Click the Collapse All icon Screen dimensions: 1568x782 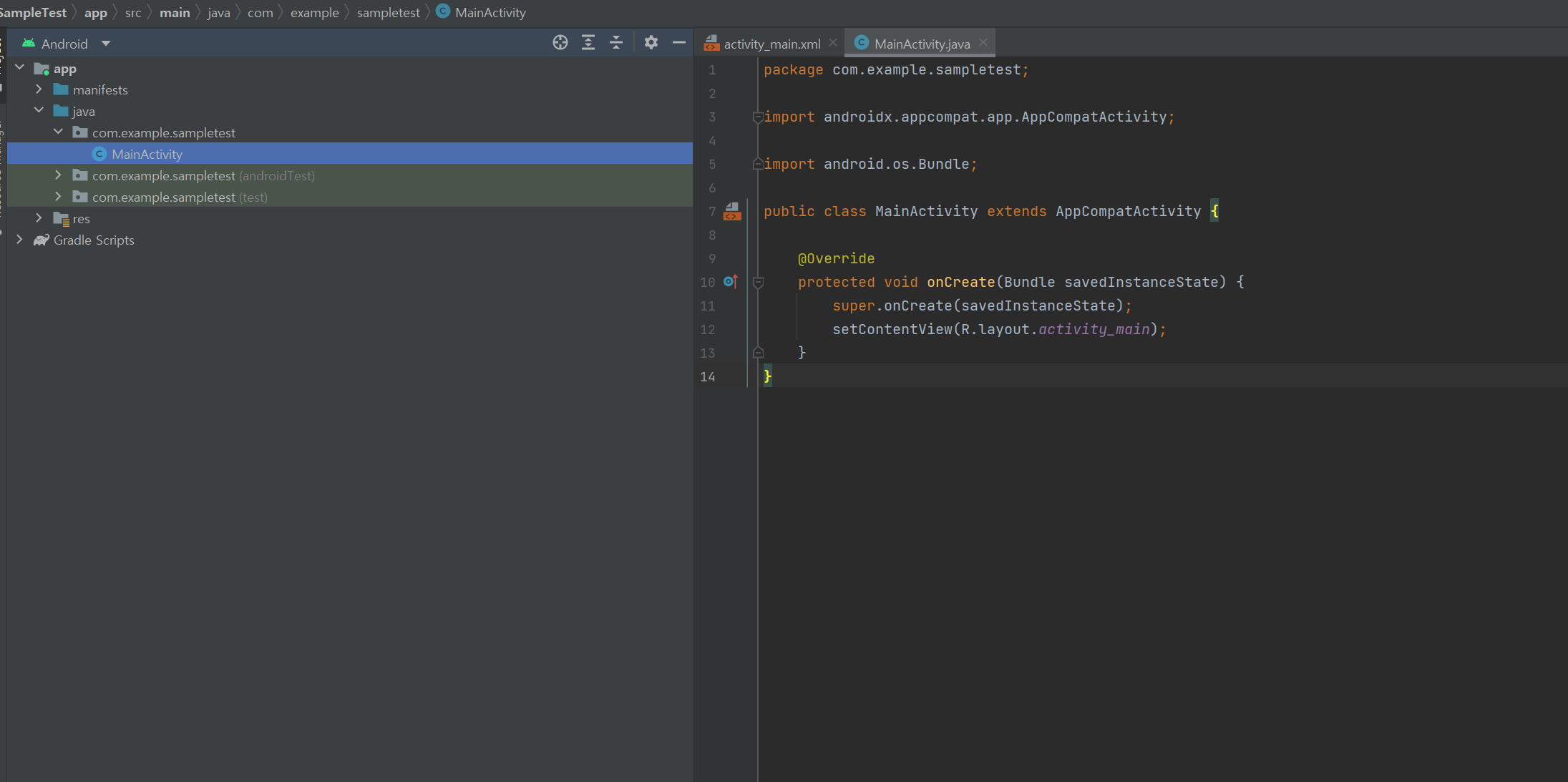(615, 43)
